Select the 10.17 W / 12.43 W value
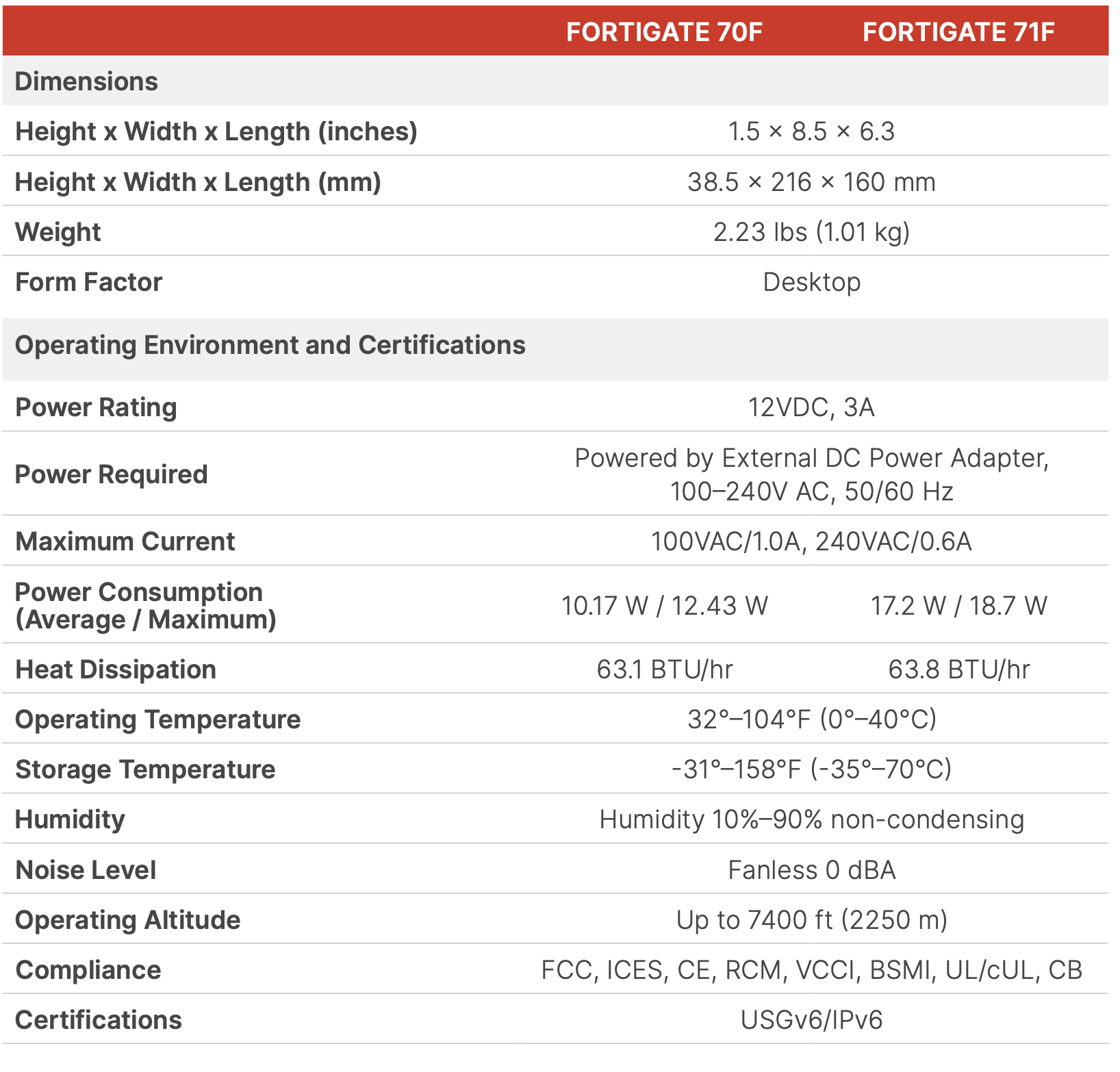The width and height of the screenshot is (1120, 1072). point(664,606)
